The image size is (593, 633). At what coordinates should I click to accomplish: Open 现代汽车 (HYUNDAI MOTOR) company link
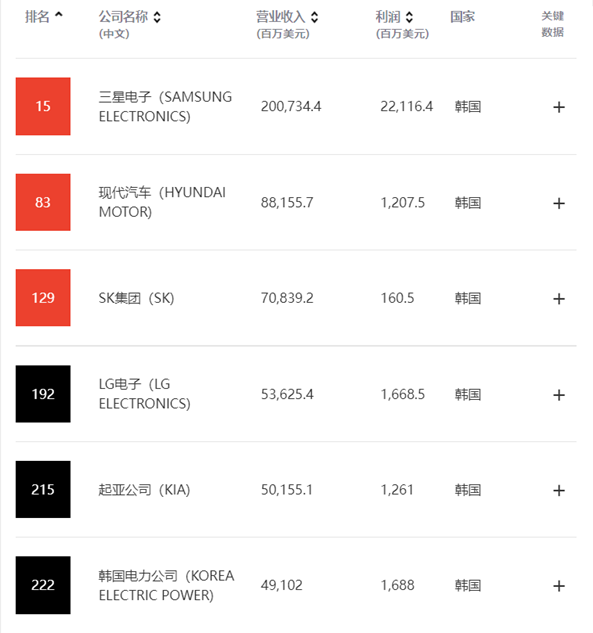point(162,202)
